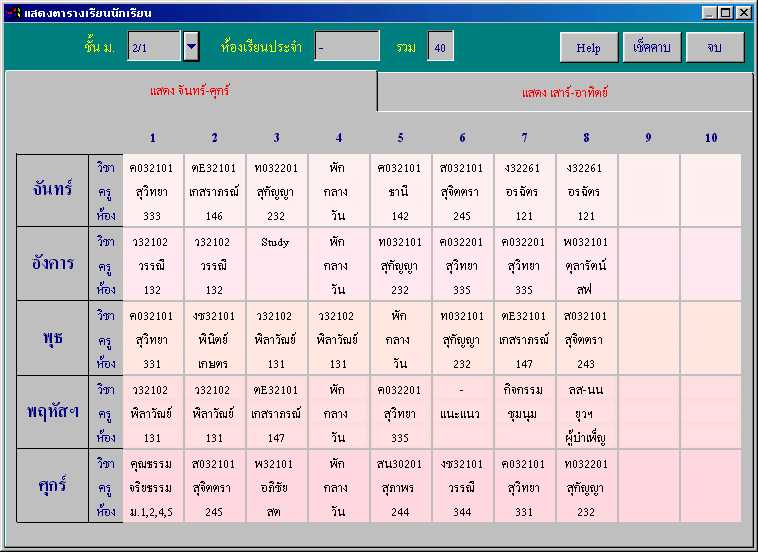Image resolution: width=758 pixels, height=552 pixels.
Task: Click the จันทร์ Monday row header
Action: point(53,190)
